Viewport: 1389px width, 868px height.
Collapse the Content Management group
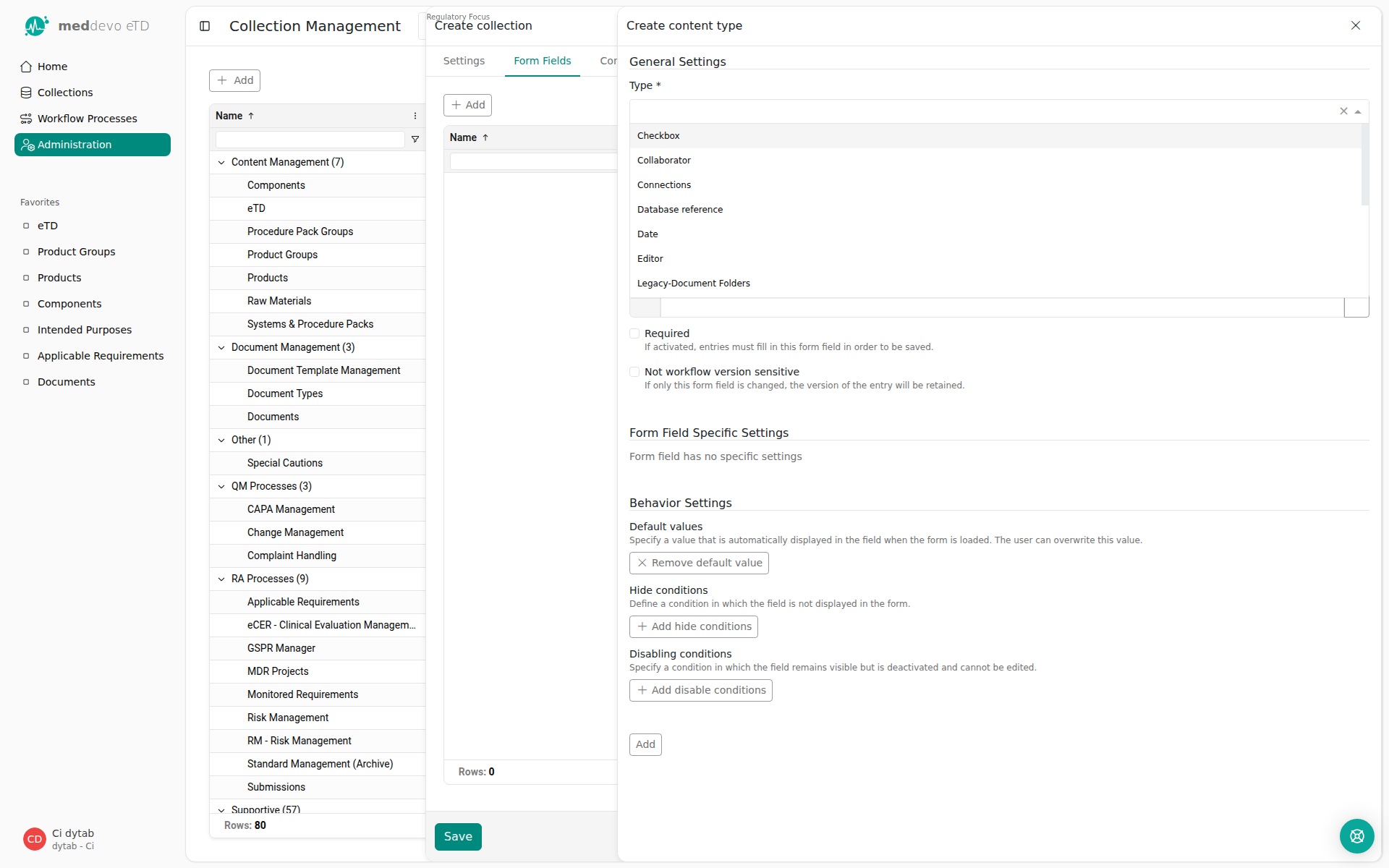(221, 162)
